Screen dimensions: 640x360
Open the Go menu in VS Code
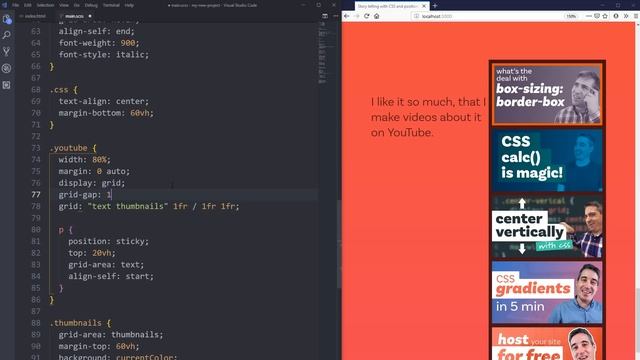click(77, 5)
